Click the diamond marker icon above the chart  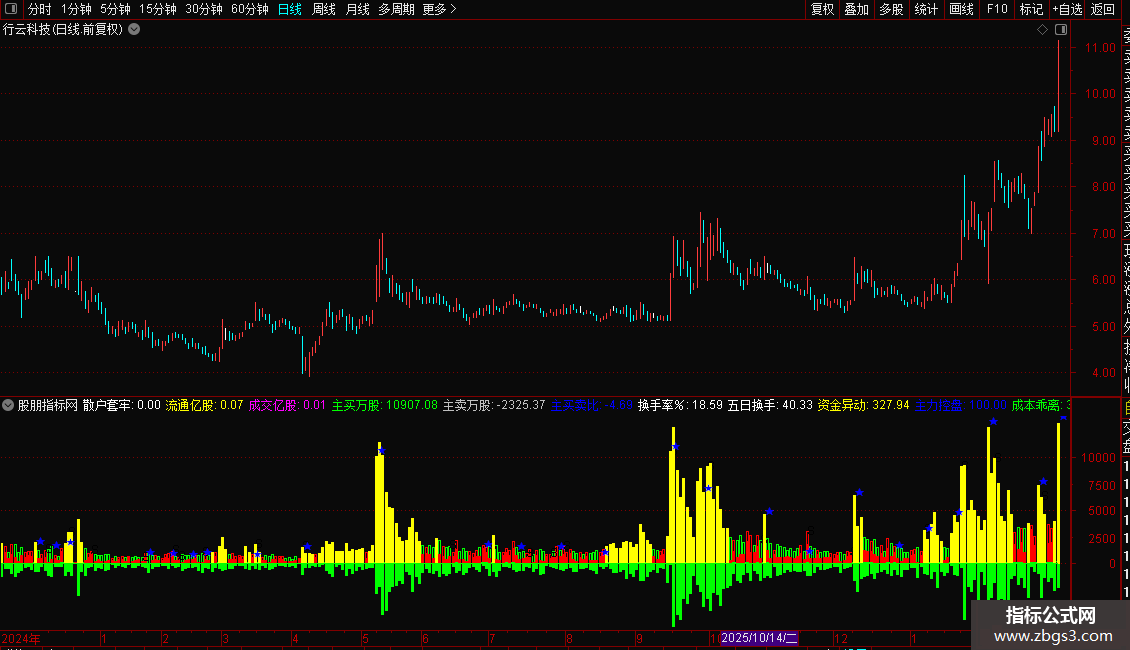(x=1042, y=30)
